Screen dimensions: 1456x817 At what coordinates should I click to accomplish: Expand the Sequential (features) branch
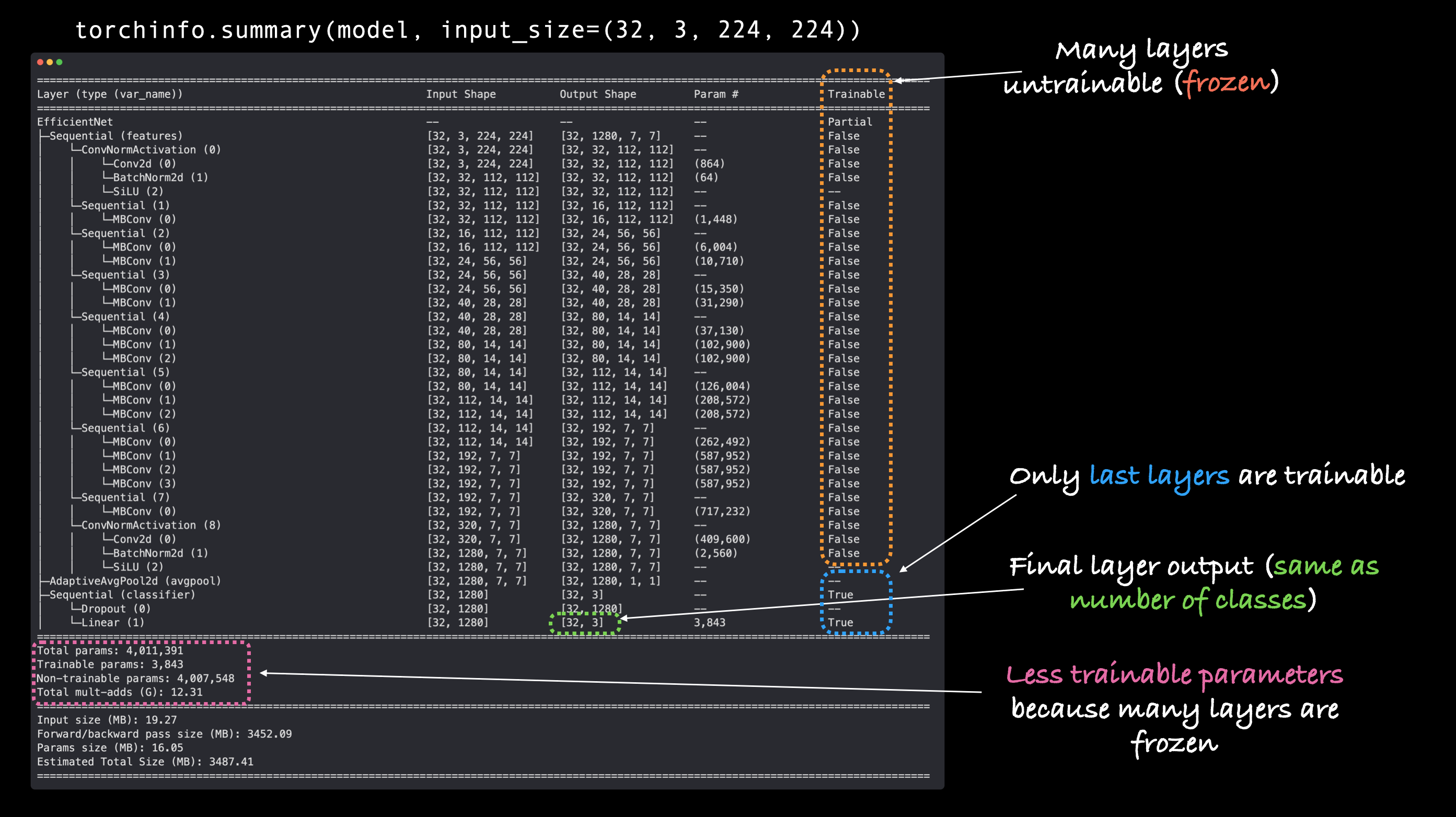[x=116, y=136]
